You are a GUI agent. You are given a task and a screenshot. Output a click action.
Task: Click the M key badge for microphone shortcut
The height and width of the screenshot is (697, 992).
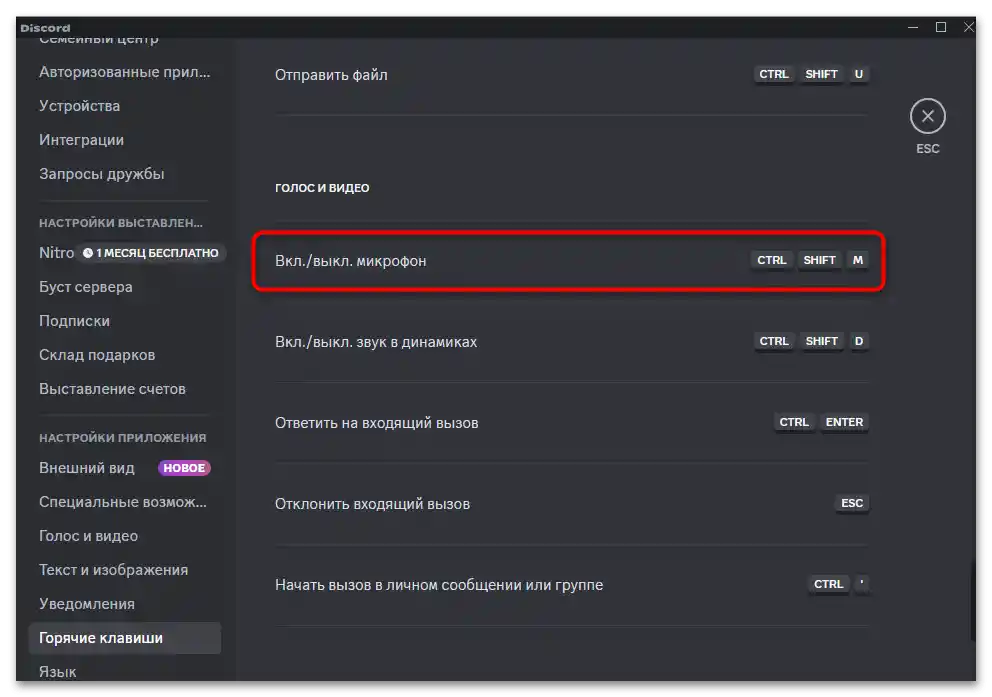click(857, 260)
